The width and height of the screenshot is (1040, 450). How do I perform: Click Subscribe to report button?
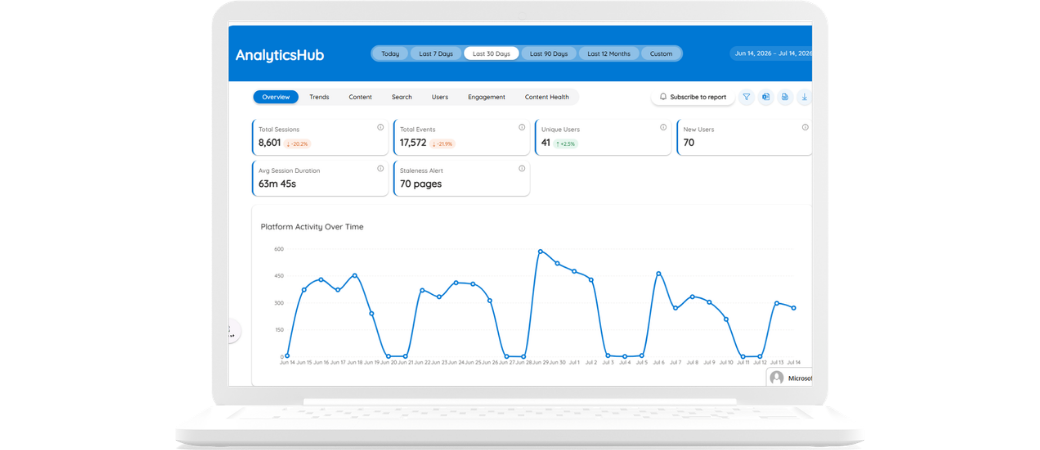click(693, 97)
